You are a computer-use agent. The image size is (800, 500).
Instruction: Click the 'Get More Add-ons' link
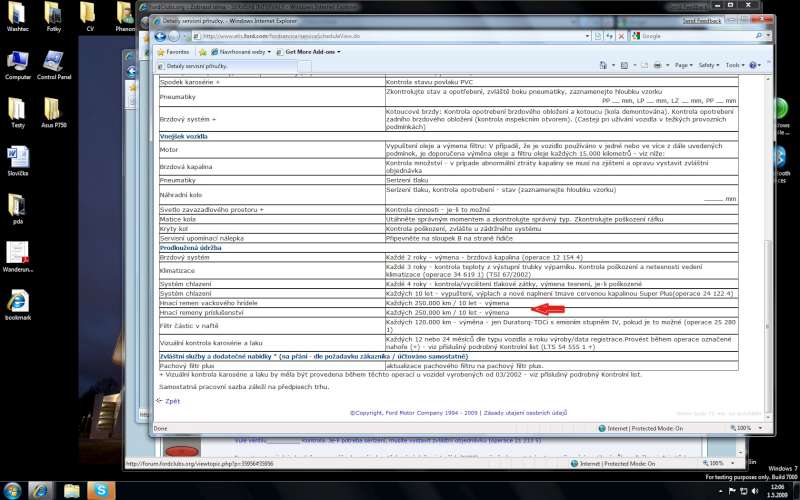[x=312, y=51]
